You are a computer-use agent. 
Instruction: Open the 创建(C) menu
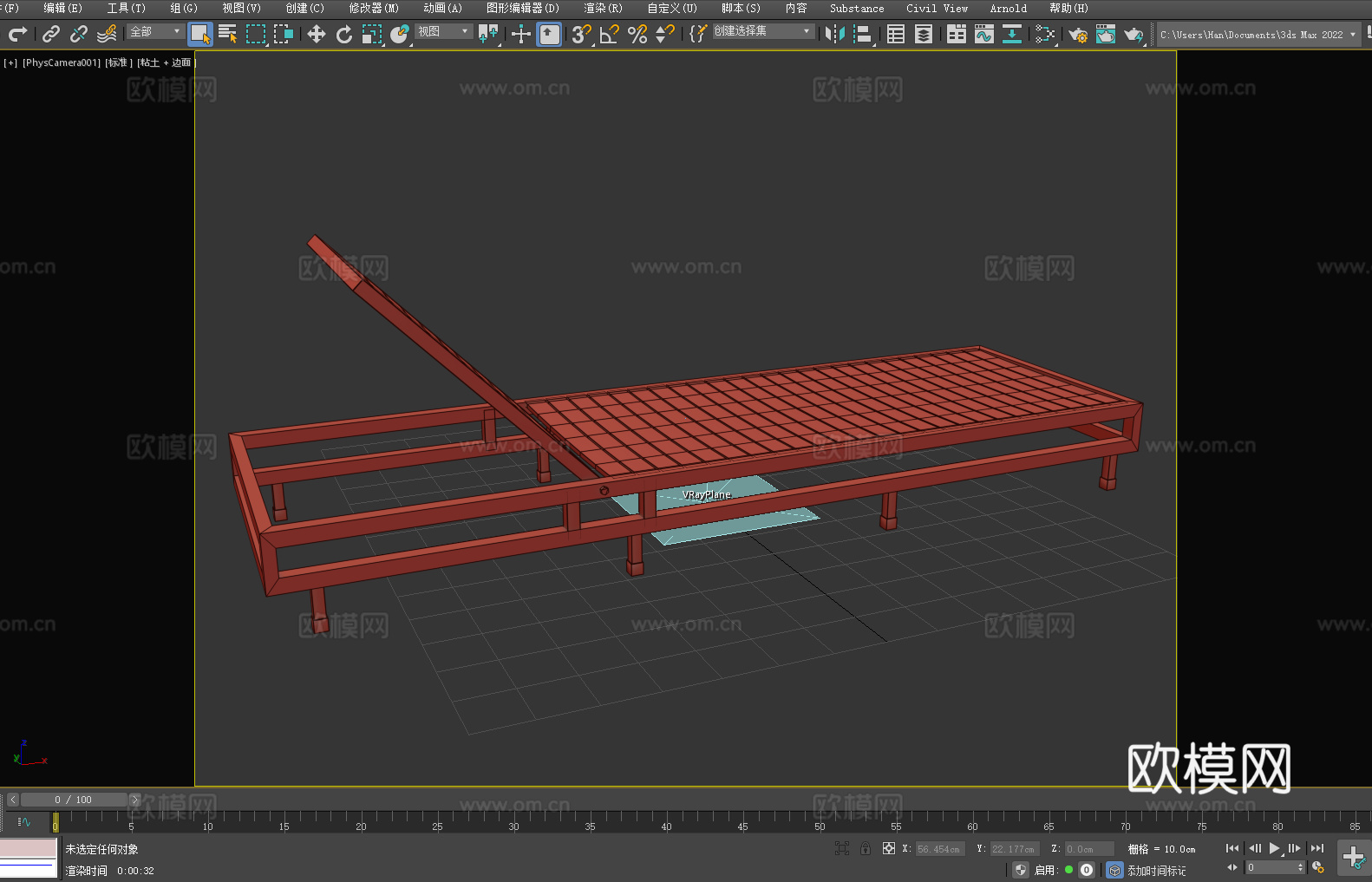(304, 8)
